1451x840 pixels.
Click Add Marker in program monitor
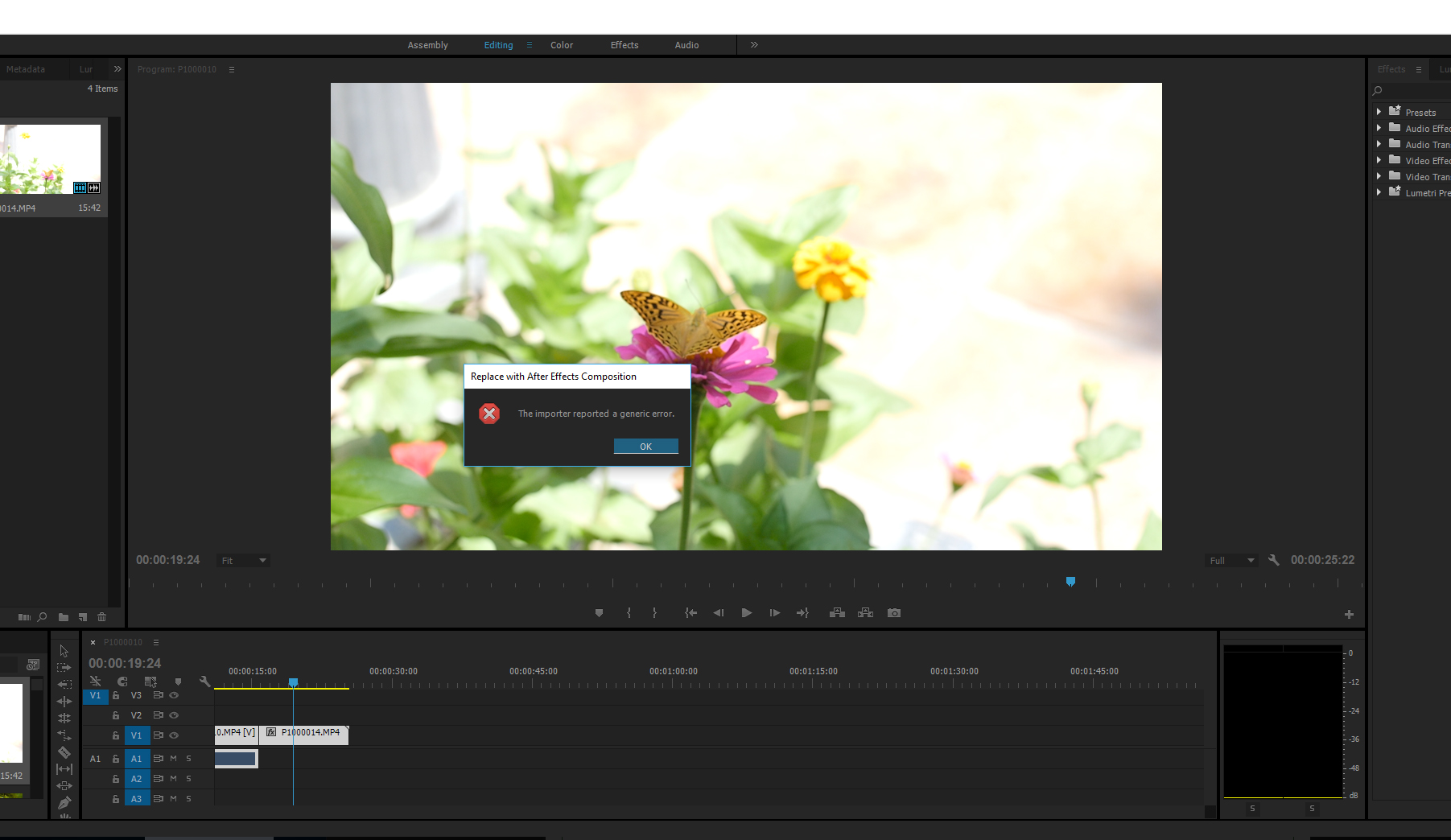599,613
